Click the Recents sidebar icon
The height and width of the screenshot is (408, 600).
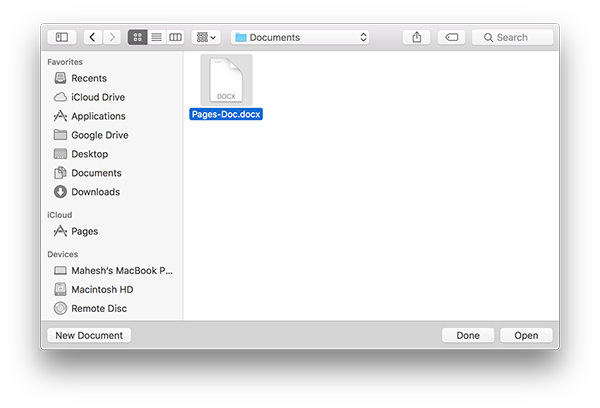60,78
